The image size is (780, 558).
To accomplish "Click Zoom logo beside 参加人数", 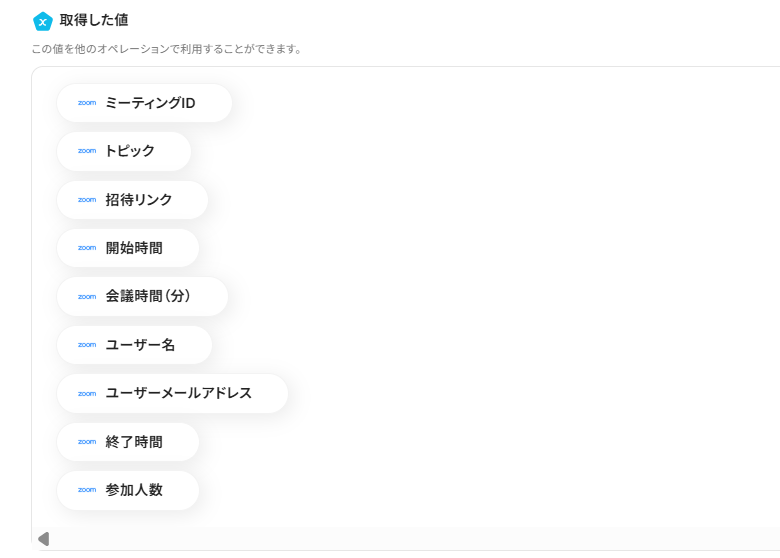I will [86, 490].
